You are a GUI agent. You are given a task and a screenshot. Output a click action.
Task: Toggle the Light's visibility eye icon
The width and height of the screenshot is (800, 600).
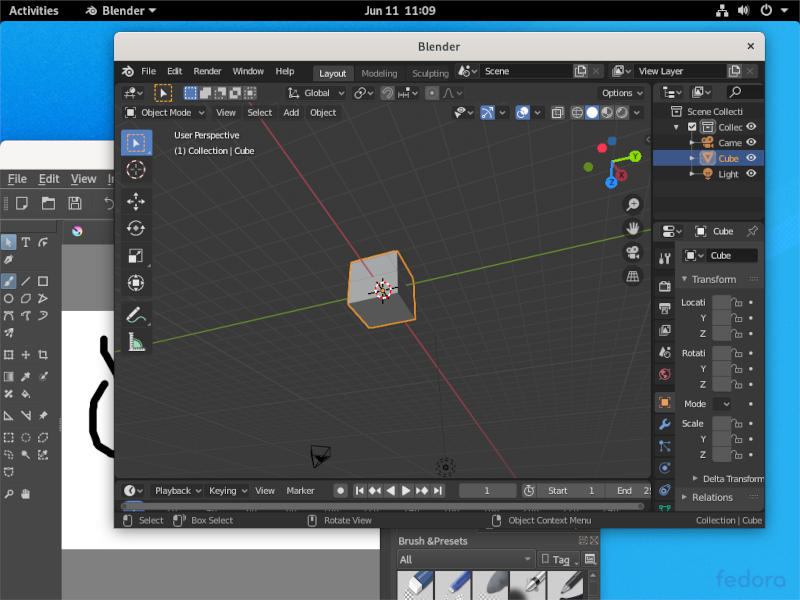(751, 173)
